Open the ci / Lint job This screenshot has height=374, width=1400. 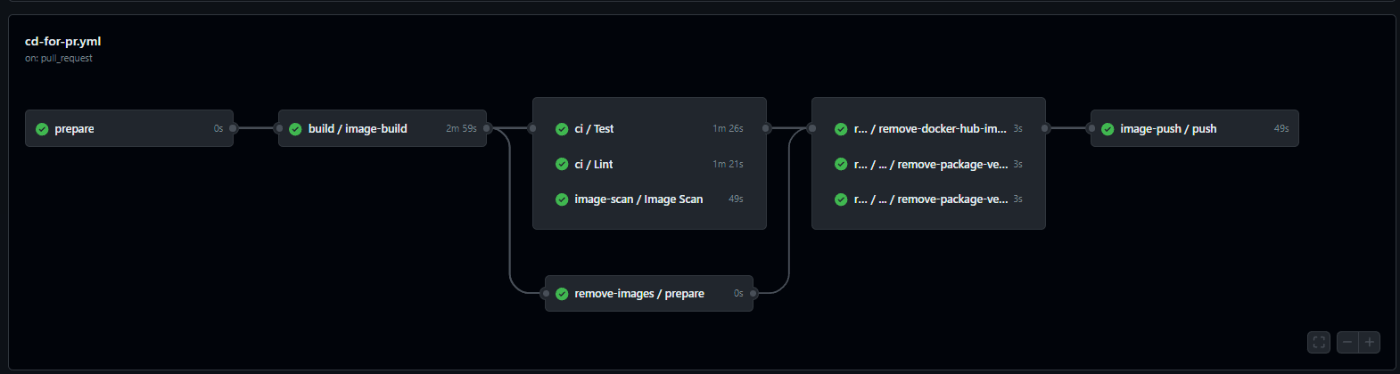(649, 164)
